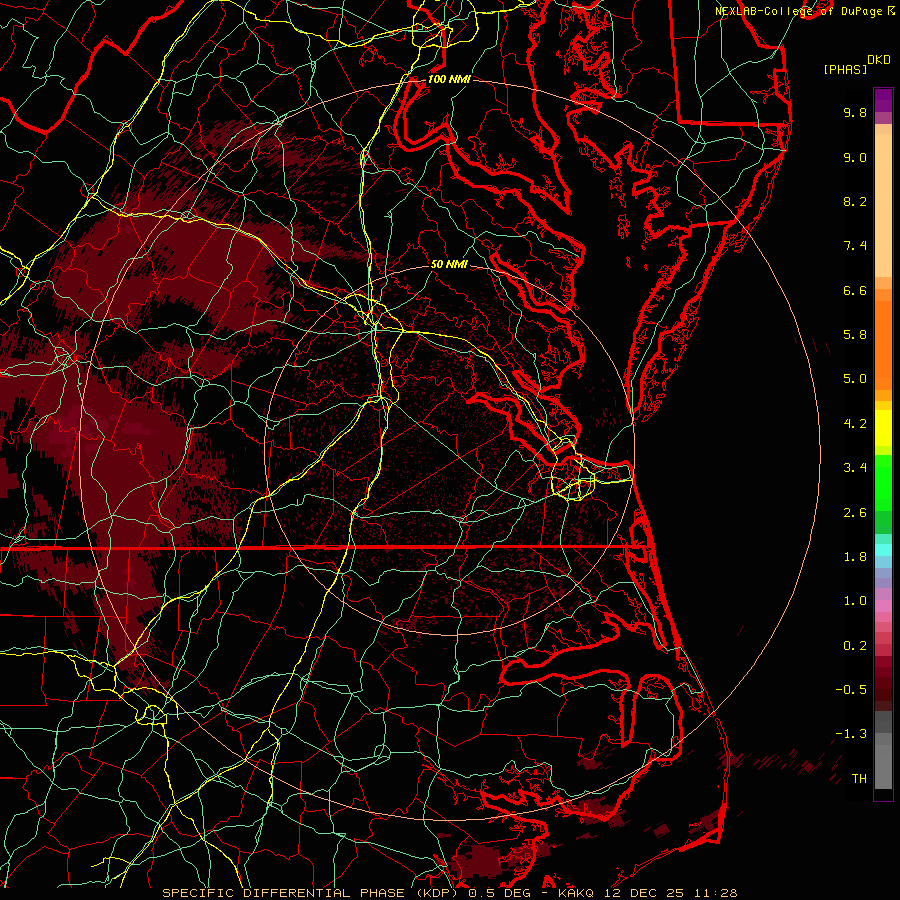900x900 pixels.
Task: Select the 4.2 scale value
Action: tap(855, 424)
